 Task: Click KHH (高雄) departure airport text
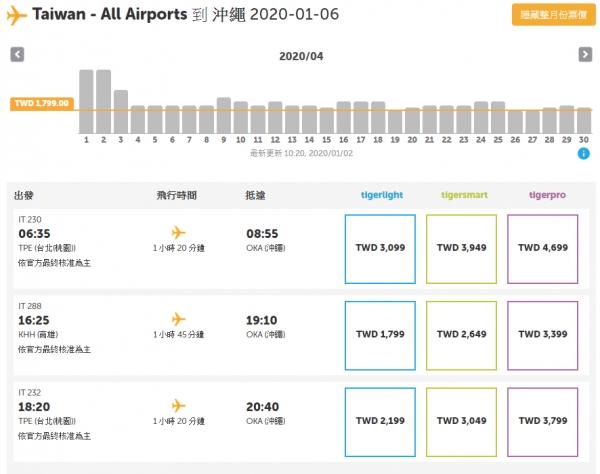38,335
